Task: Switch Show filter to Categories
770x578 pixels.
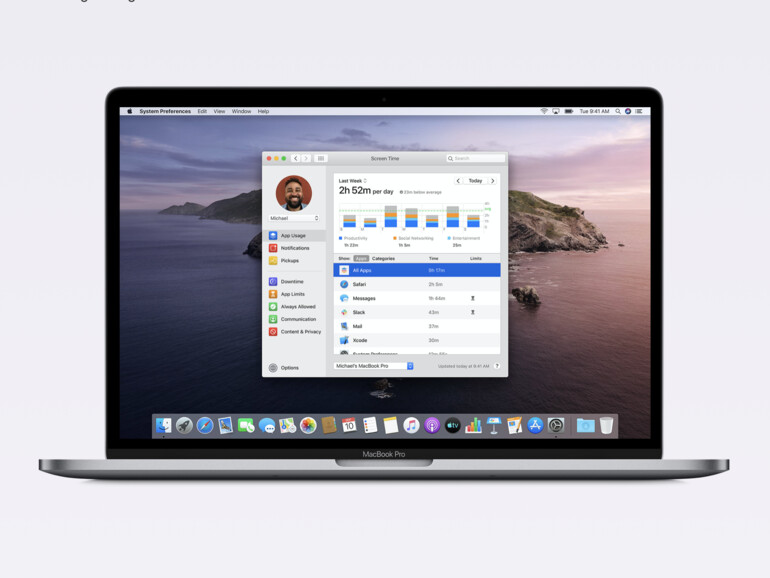Action: coord(383,259)
